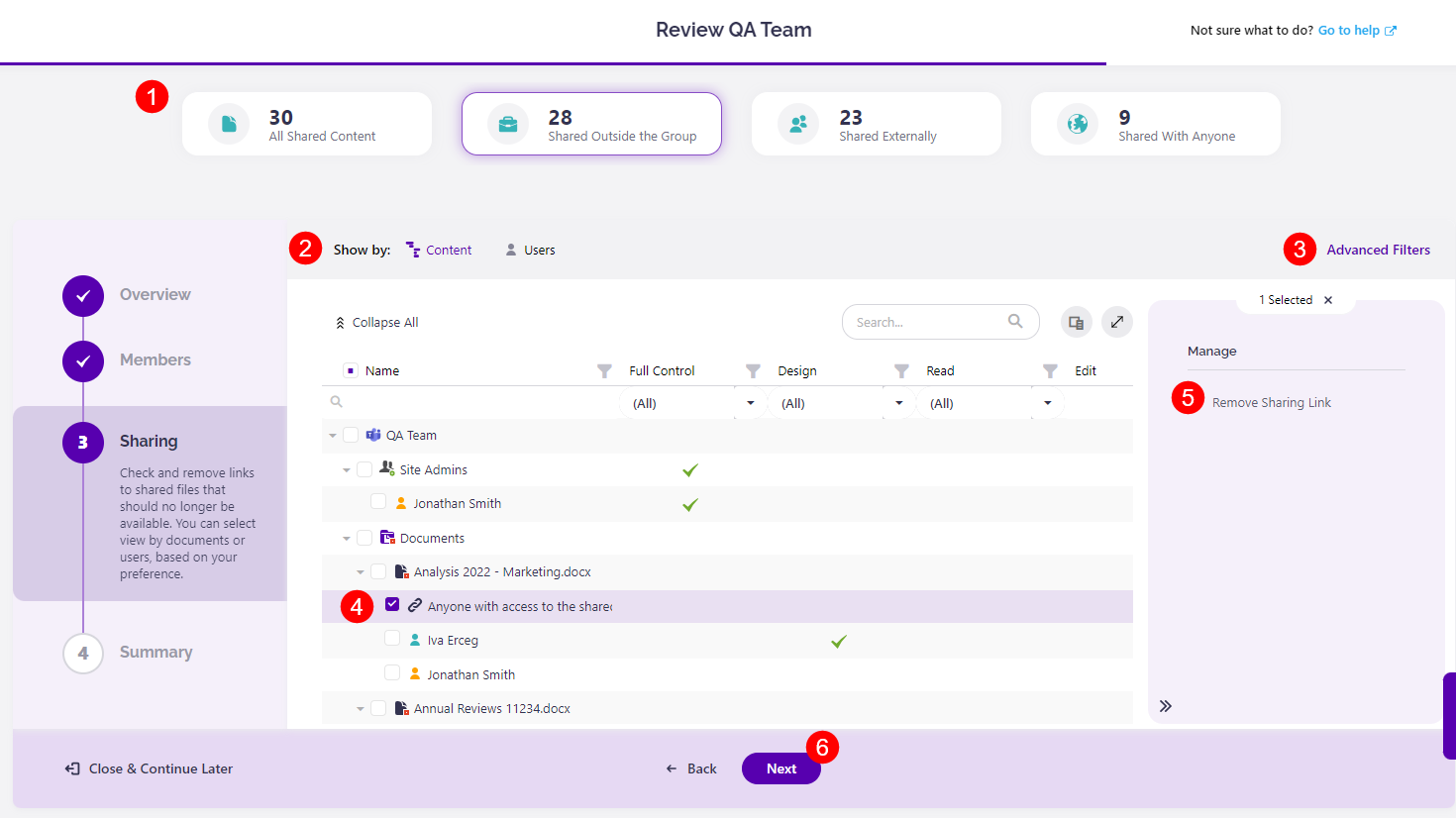Check the checkbox beside Iva Erceg
Image resolution: width=1456 pixels, height=818 pixels.
pyautogui.click(x=392, y=639)
